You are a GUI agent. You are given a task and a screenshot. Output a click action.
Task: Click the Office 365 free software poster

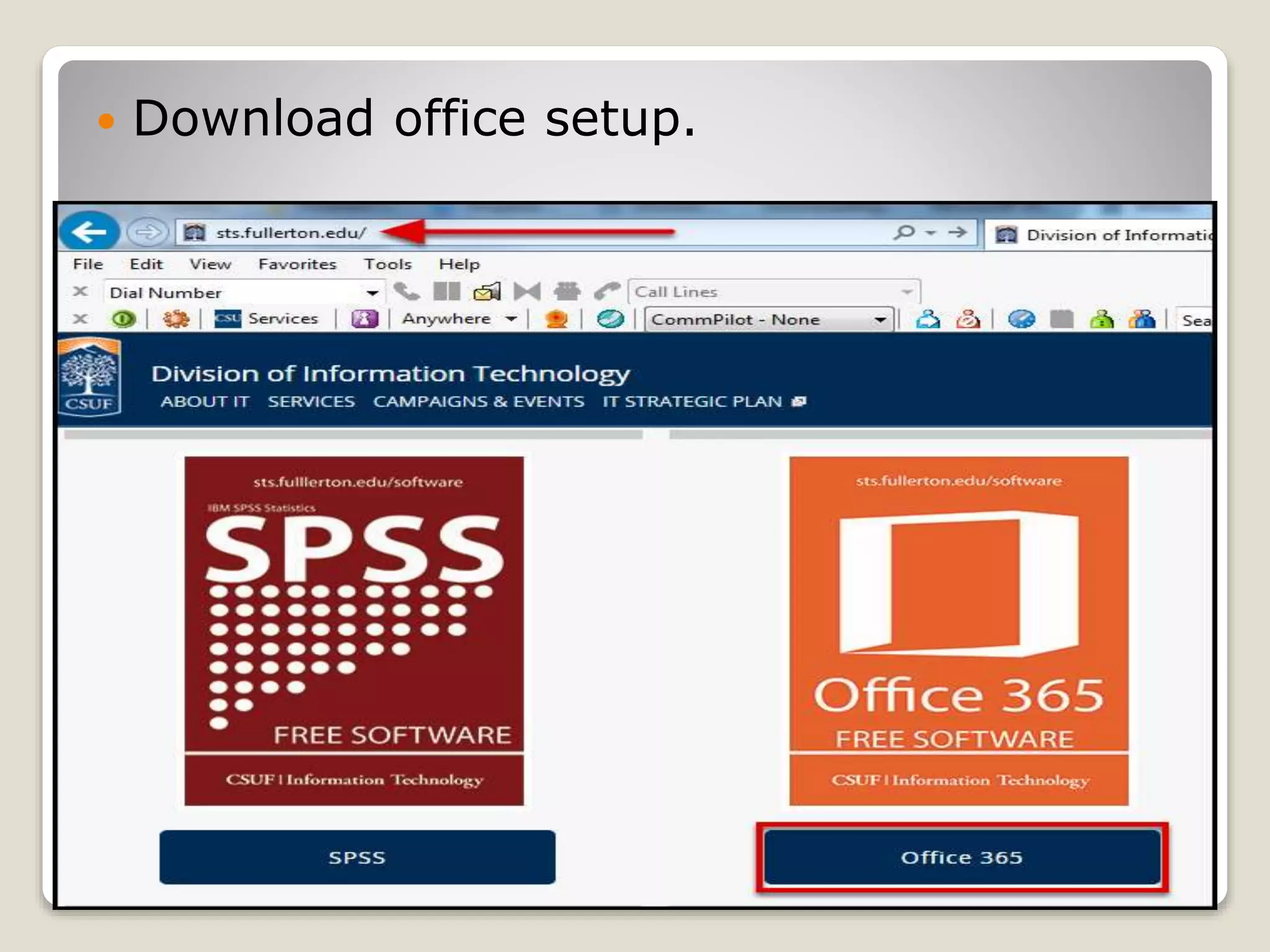click(959, 631)
